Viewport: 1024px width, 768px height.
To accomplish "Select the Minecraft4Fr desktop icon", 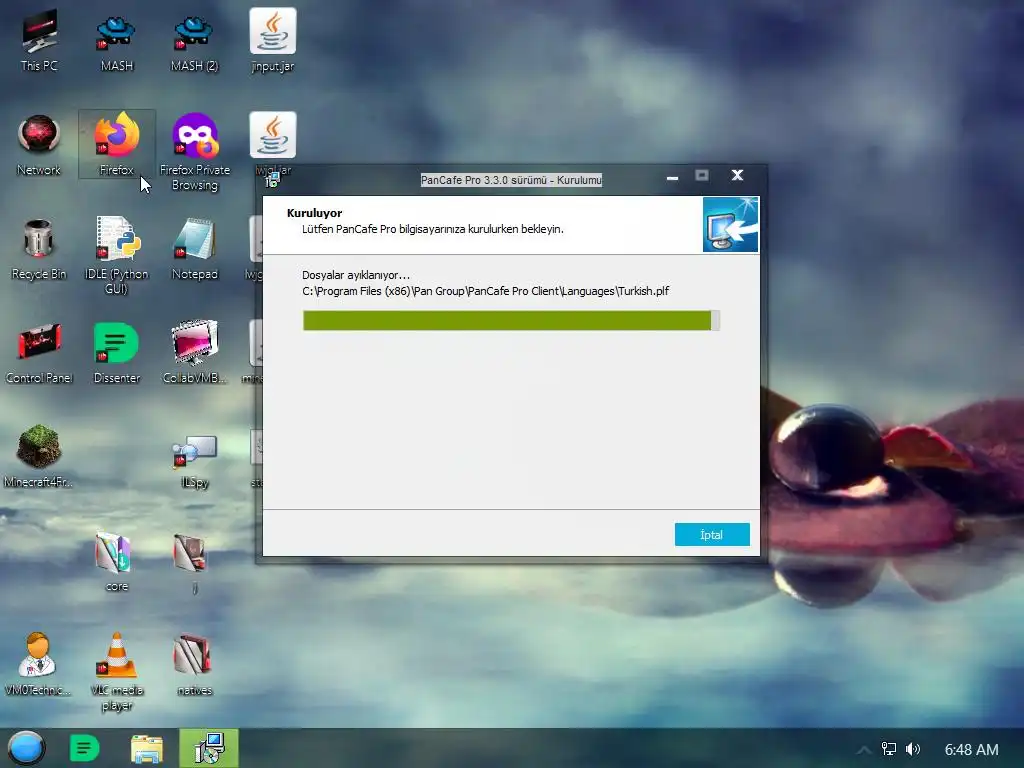I will pyautogui.click(x=39, y=456).
